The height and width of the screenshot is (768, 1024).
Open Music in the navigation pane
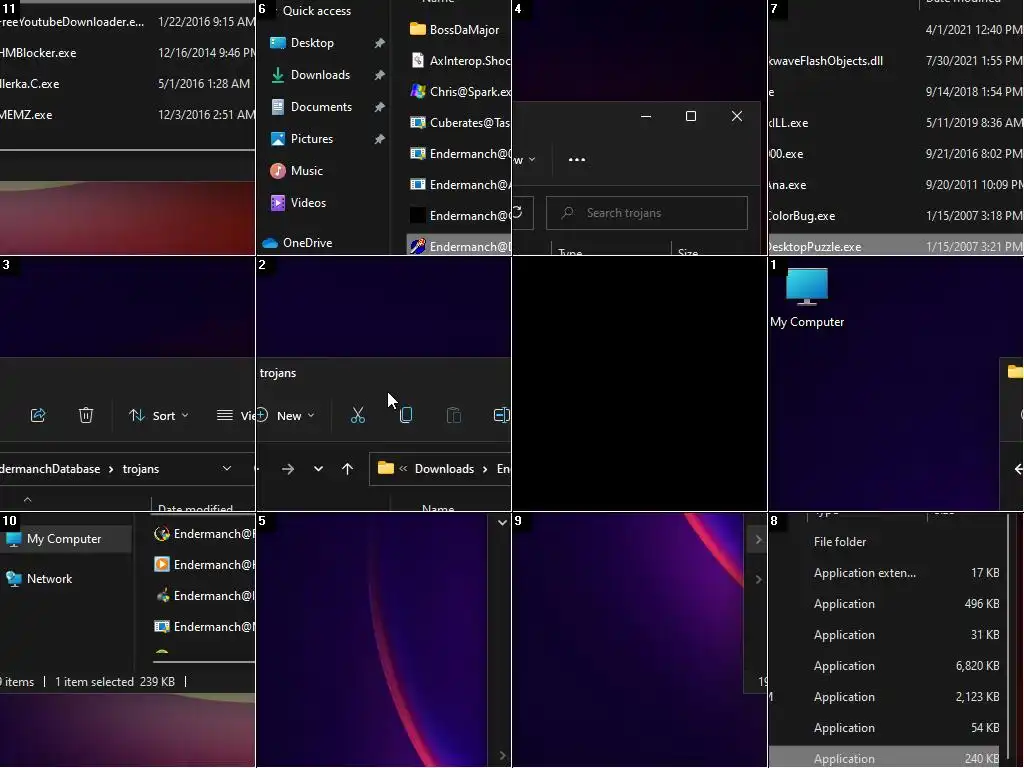306,171
